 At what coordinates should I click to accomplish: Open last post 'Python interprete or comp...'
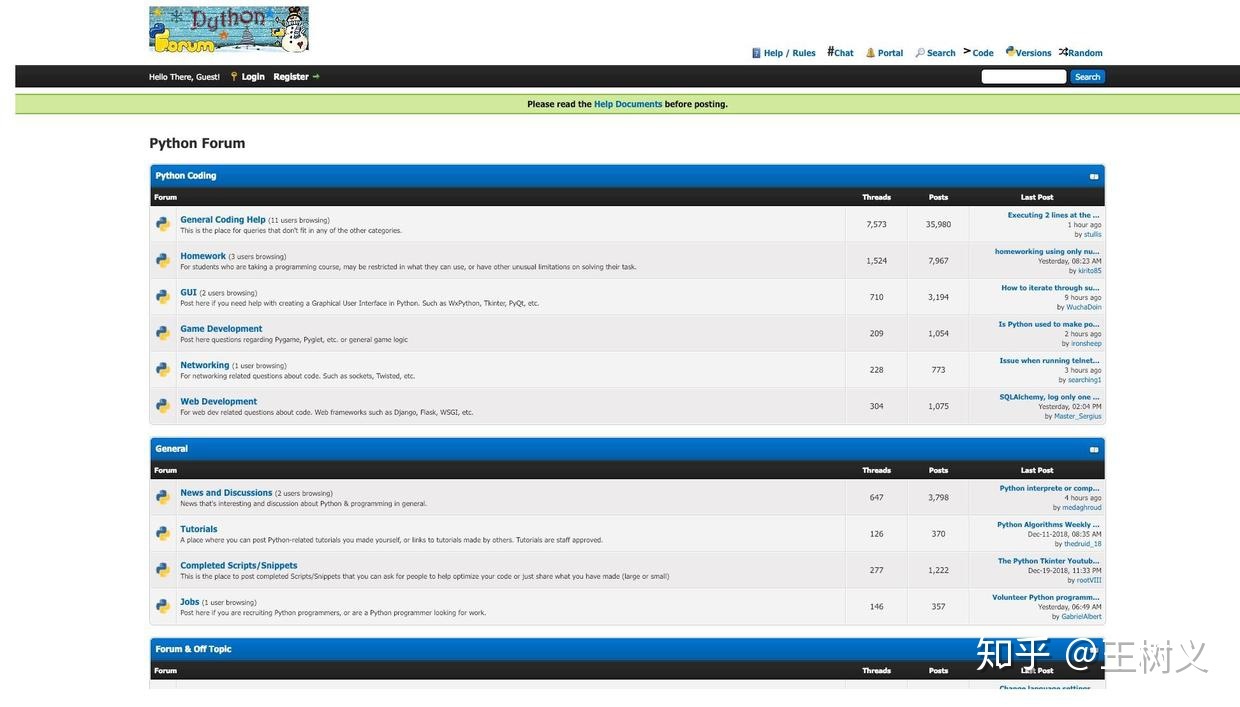click(1049, 488)
